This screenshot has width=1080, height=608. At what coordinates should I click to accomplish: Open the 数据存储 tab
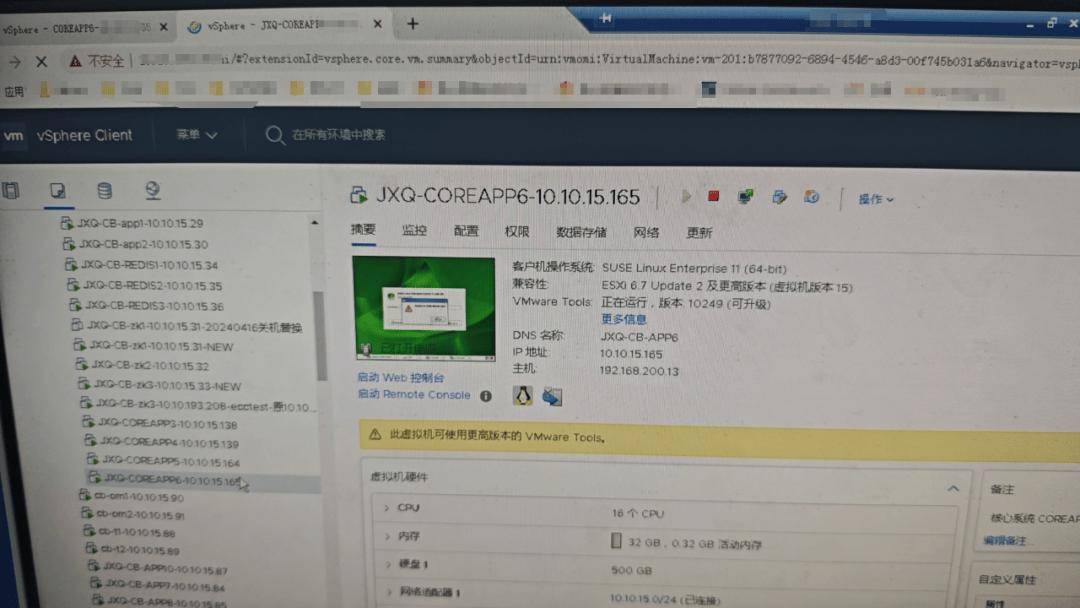(x=581, y=232)
